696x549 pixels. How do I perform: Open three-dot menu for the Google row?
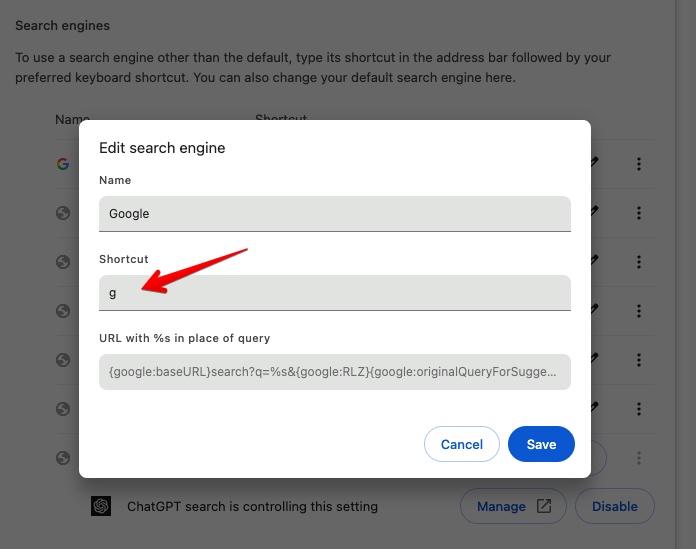(x=639, y=164)
